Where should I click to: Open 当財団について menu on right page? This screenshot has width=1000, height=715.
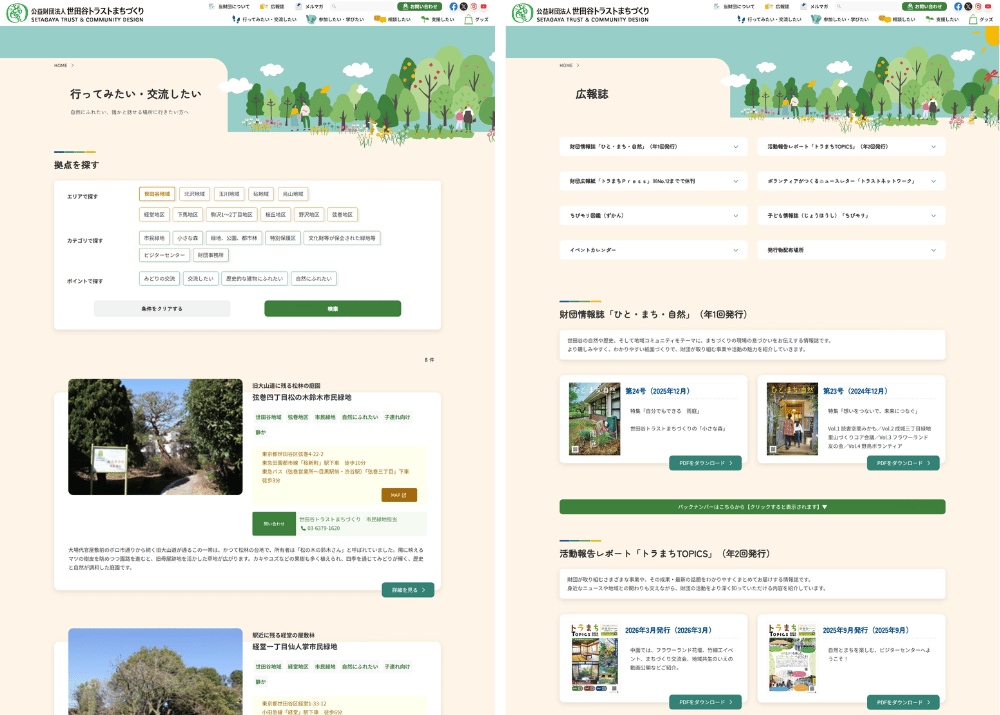point(734,6)
